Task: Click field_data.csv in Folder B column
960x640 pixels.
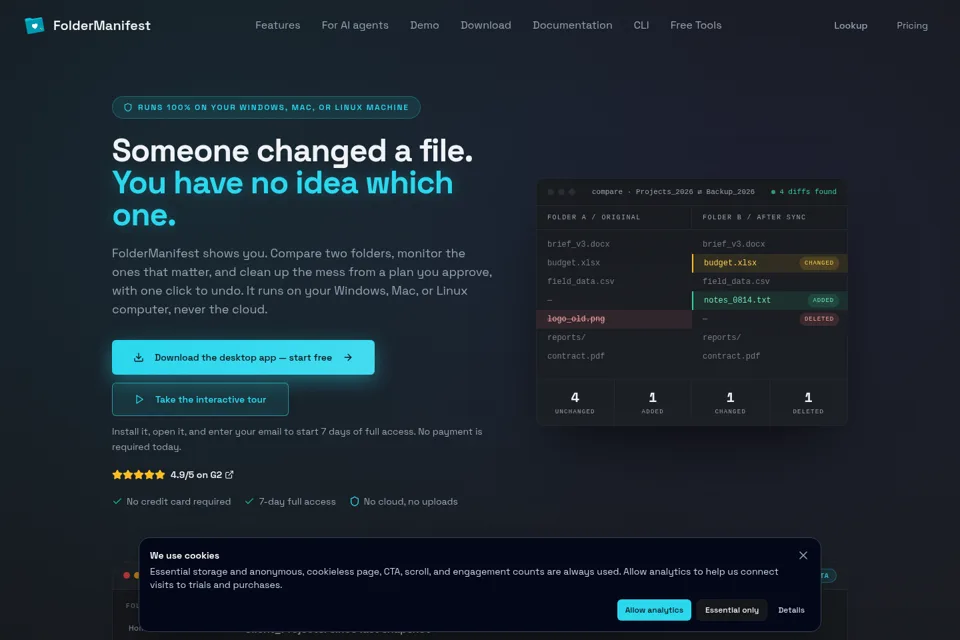Action: click(736, 281)
